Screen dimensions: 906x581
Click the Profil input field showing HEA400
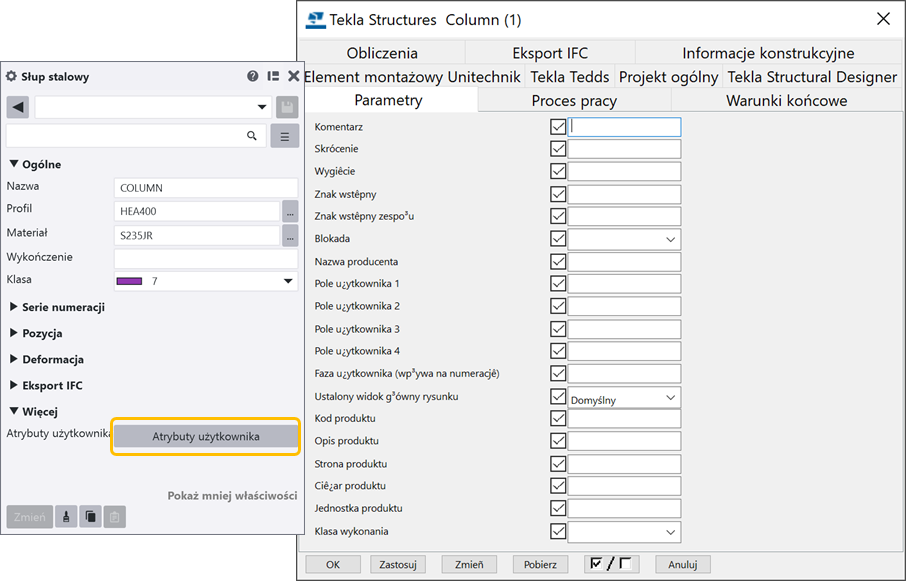(x=196, y=211)
